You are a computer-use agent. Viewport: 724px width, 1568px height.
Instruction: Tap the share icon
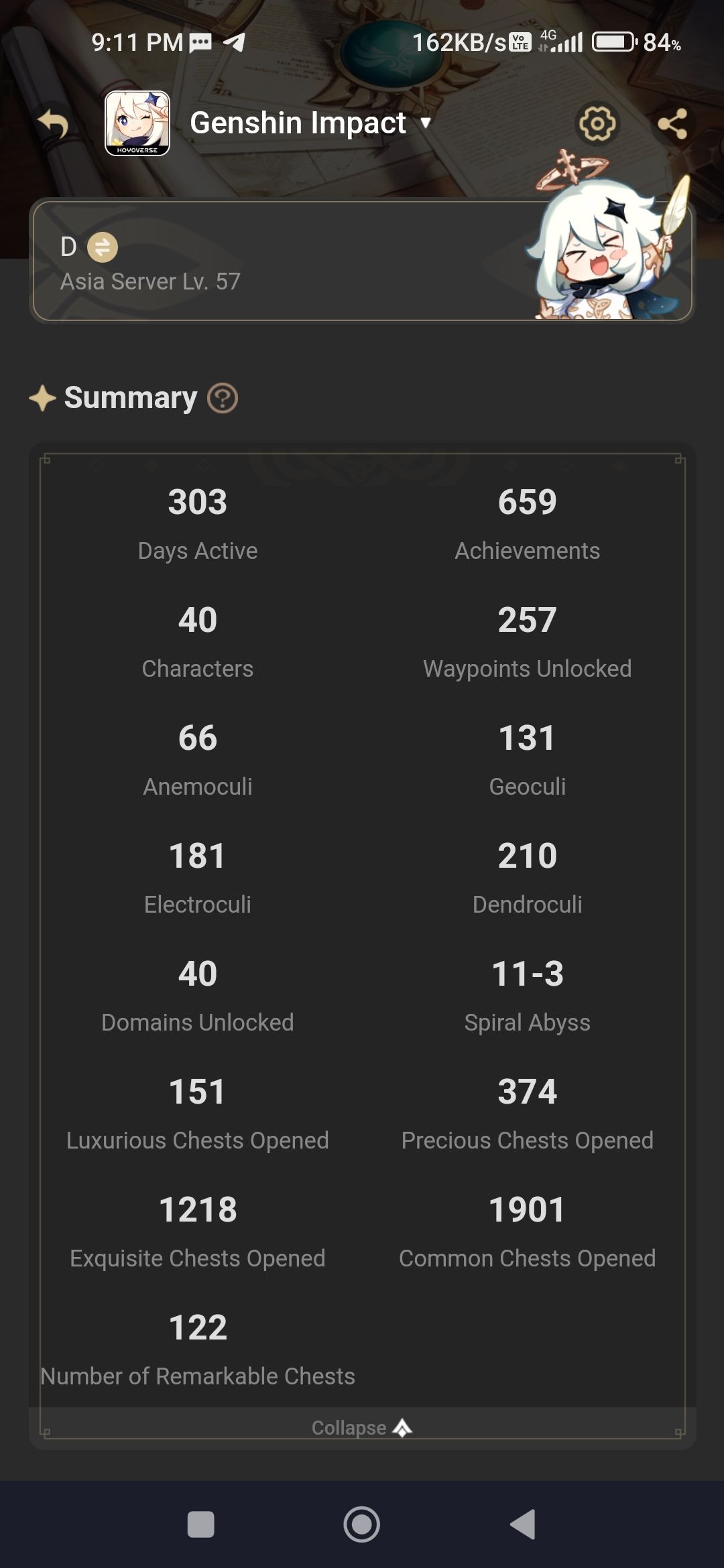coord(674,124)
